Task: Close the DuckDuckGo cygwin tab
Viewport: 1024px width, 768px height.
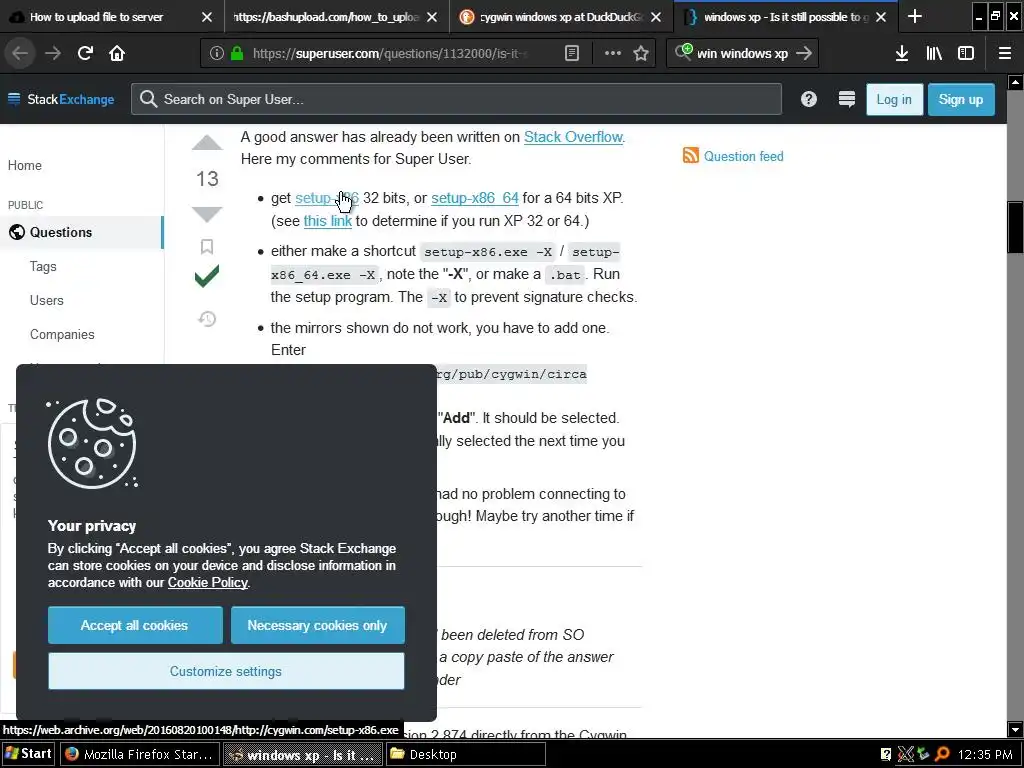Action: (656, 17)
